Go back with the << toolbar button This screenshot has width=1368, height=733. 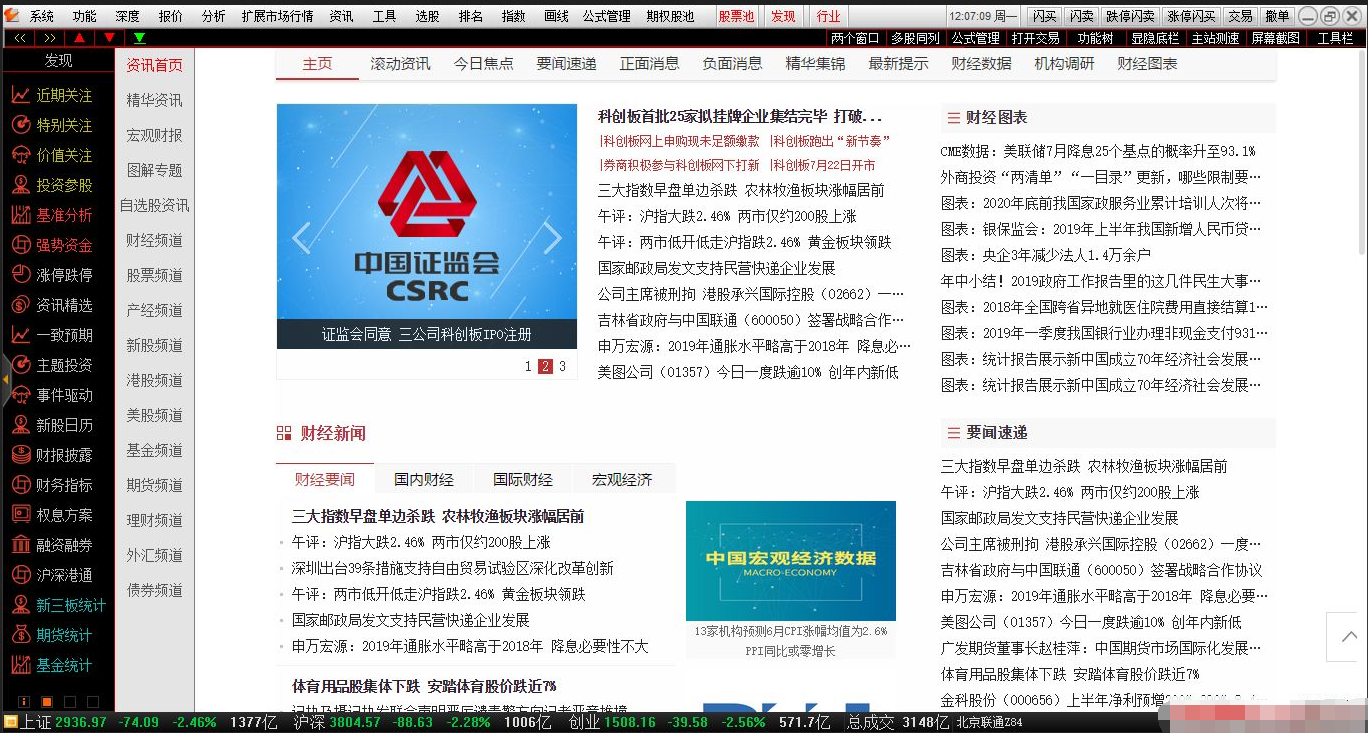20,38
